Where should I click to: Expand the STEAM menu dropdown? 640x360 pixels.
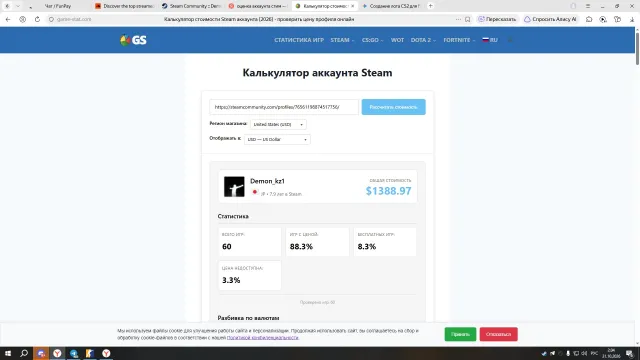tap(342, 40)
